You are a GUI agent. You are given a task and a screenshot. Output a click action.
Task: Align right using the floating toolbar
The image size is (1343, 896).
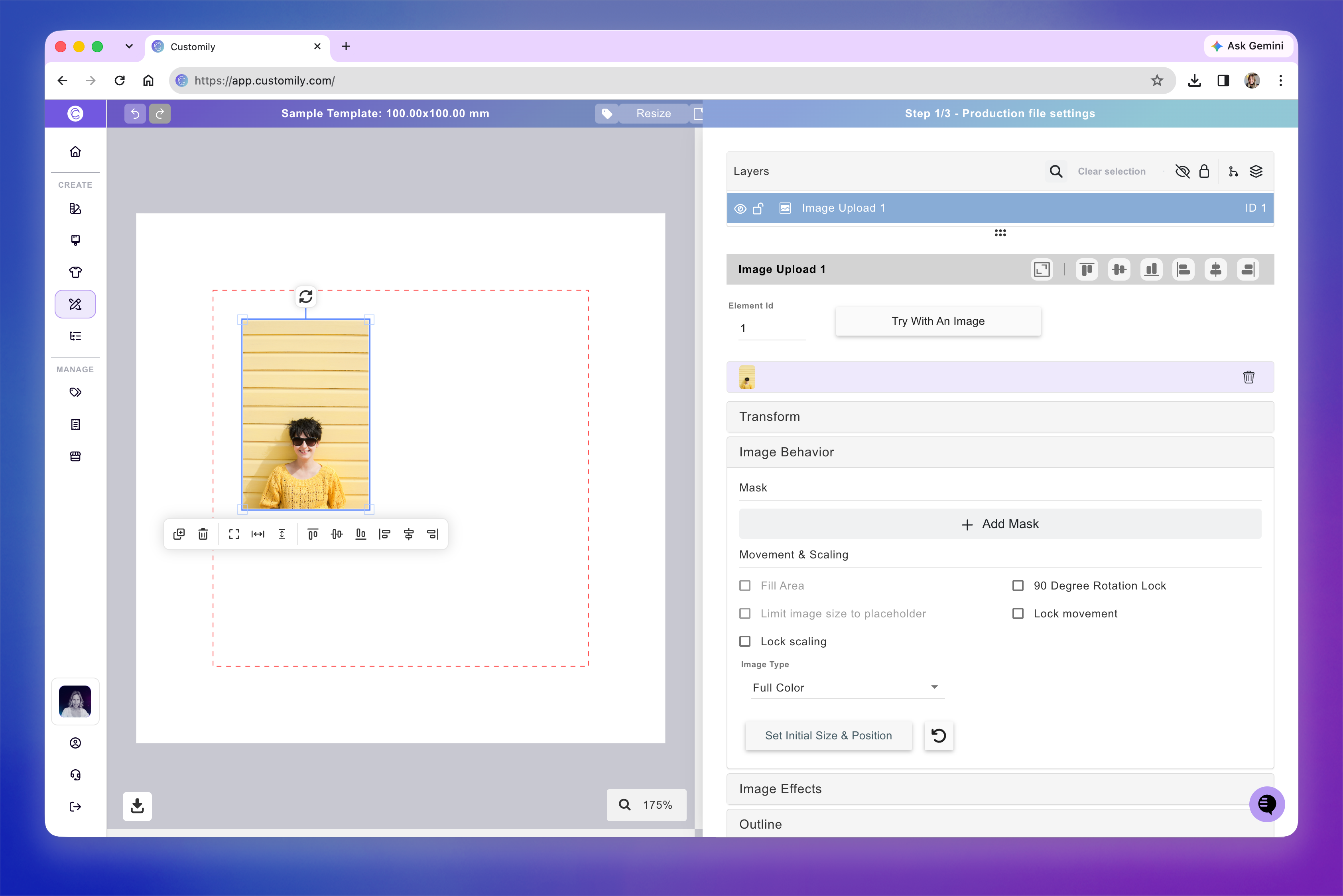(x=433, y=534)
